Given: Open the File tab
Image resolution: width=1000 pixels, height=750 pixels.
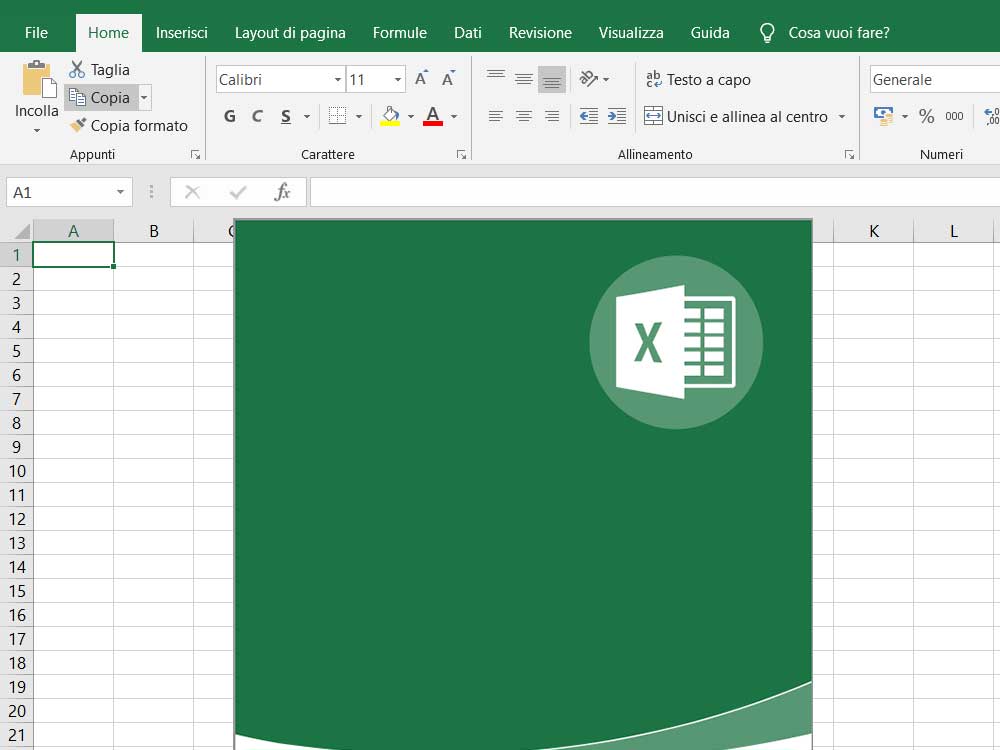Looking at the screenshot, I should coord(36,33).
